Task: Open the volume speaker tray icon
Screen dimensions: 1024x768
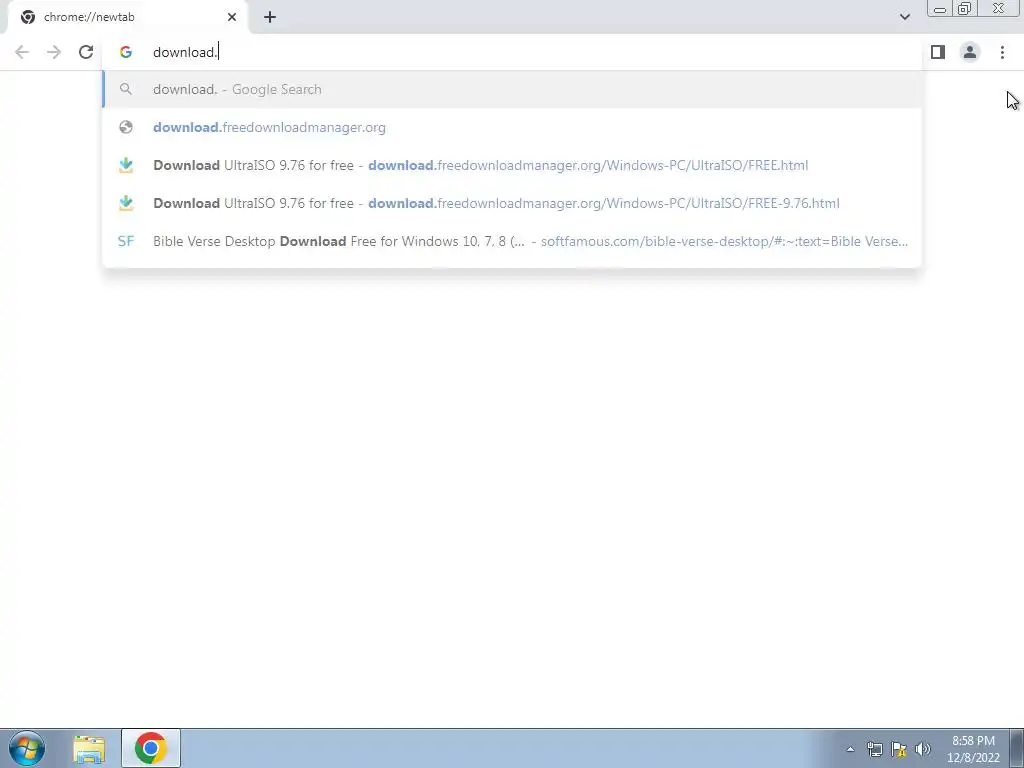Action: 923,749
